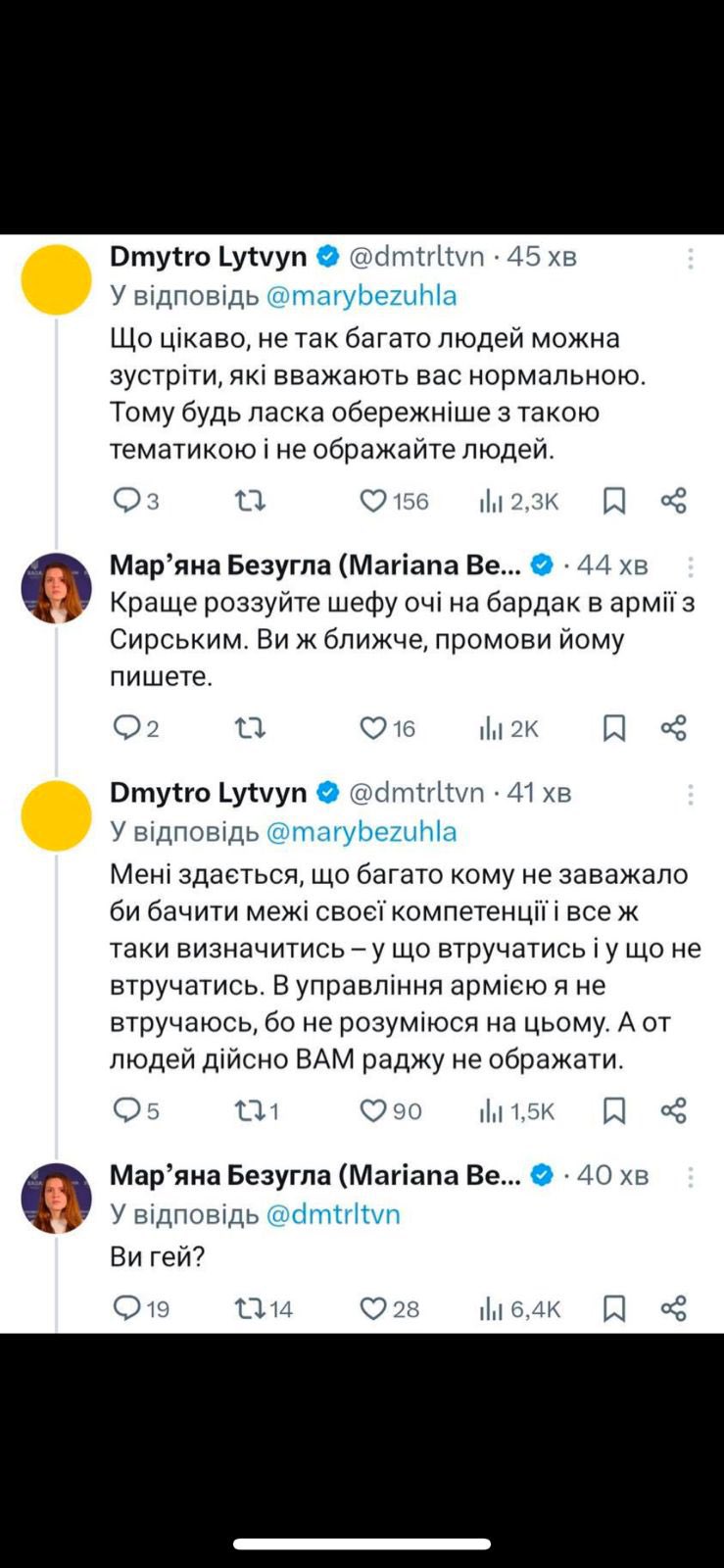Viewport: 724px width, 1568px height.
Task: Open Mariana Bezuhla's profile photo on last tweet
Action: click(57, 1198)
